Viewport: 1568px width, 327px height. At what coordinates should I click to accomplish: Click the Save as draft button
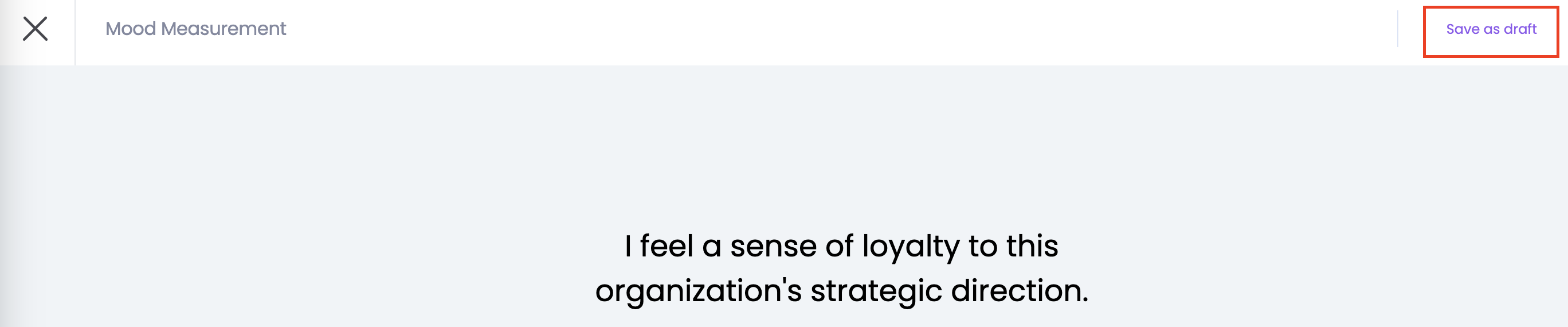(x=1491, y=29)
